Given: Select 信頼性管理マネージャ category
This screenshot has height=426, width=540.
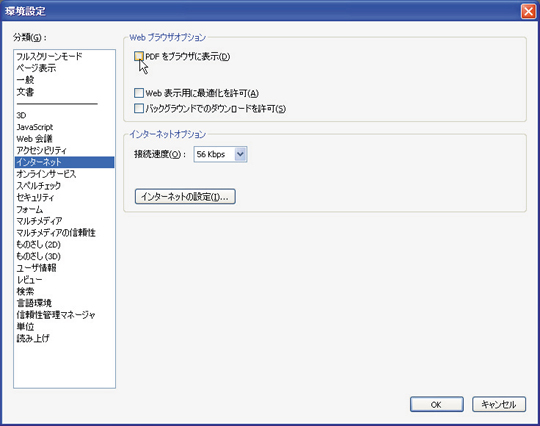Looking at the screenshot, I should tap(56, 315).
